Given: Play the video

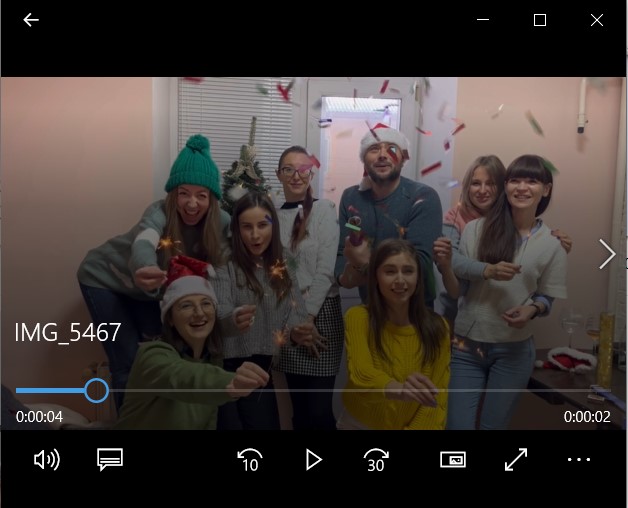Looking at the screenshot, I should (x=314, y=460).
